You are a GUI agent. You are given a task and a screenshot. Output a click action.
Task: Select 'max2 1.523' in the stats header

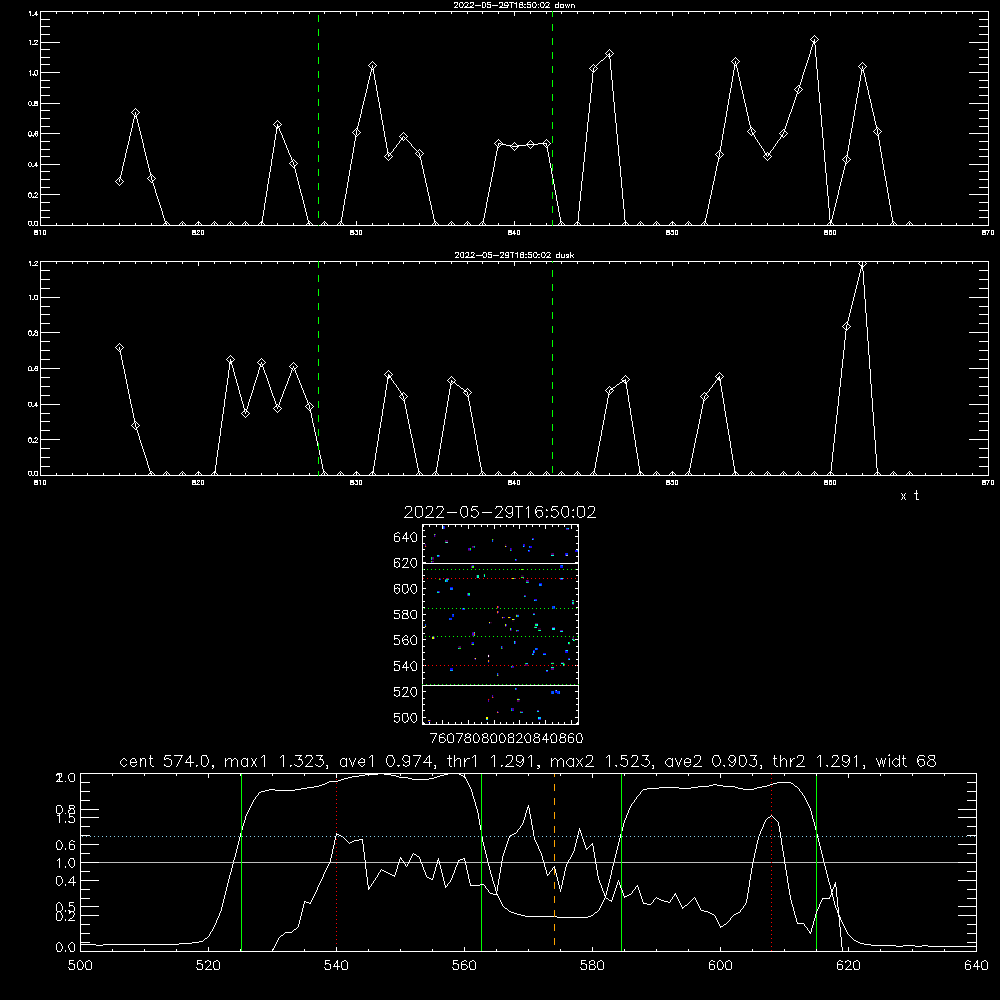[x=603, y=761]
